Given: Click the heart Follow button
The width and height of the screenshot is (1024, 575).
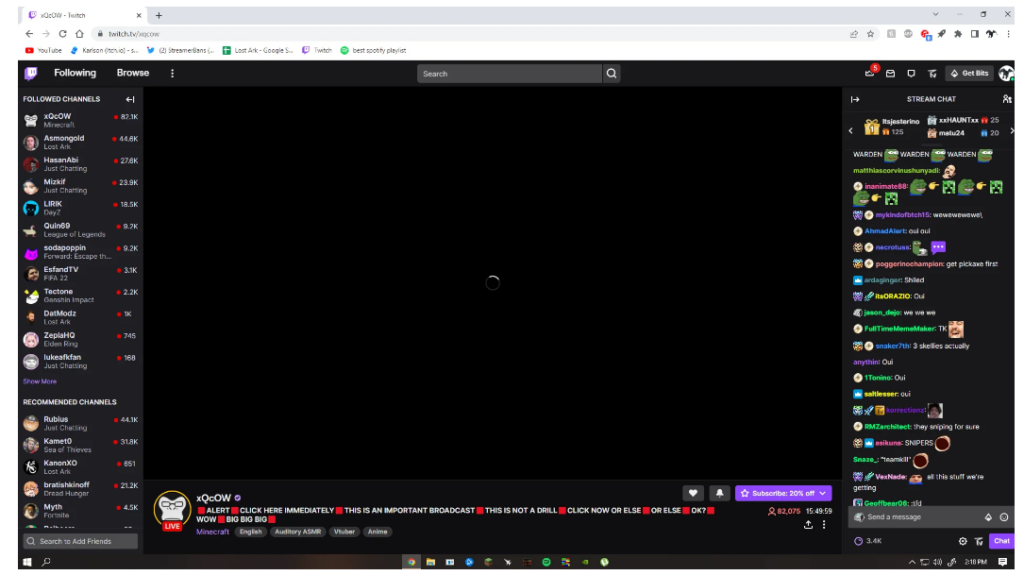Looking at the screenshot, I should tap(693, 493).
